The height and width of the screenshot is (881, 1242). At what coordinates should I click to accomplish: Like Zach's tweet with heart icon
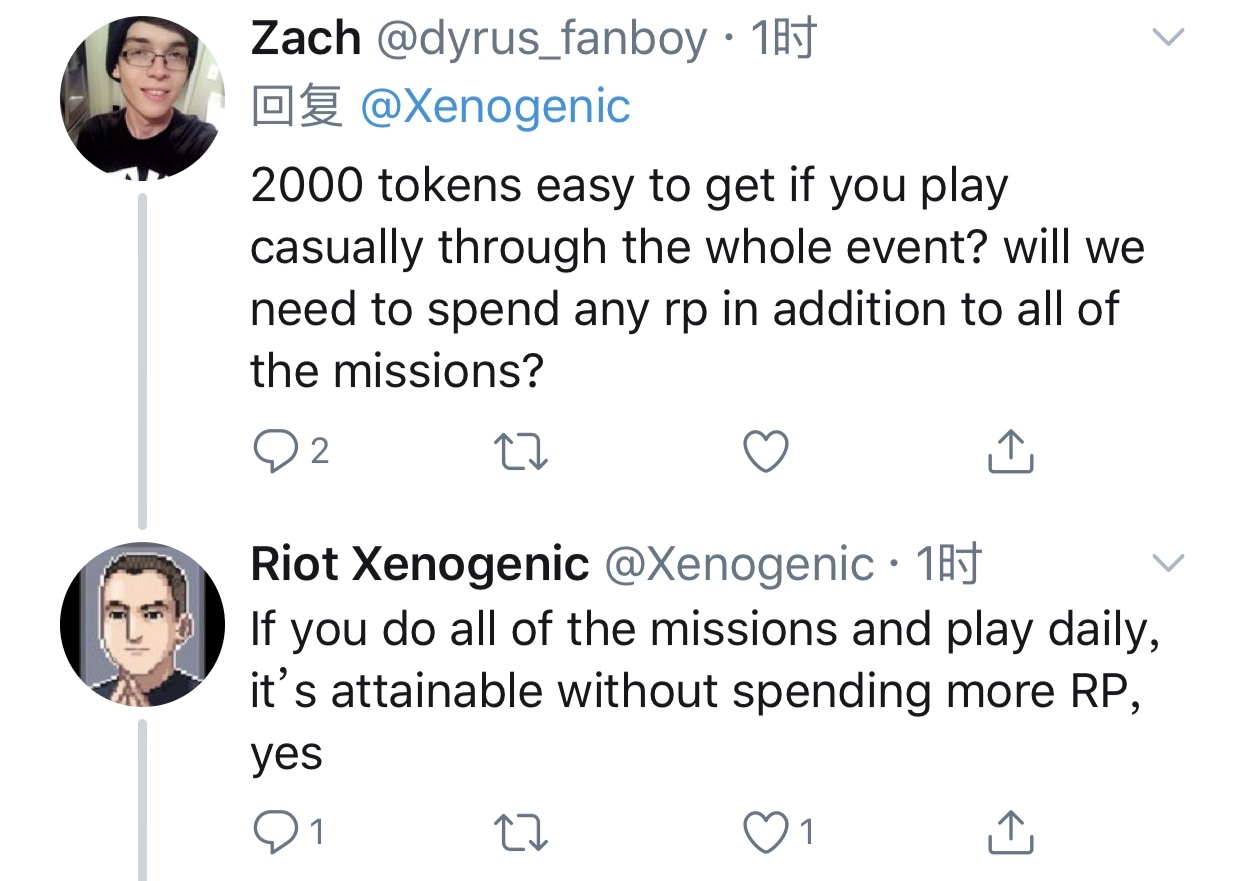pos(767,453)
